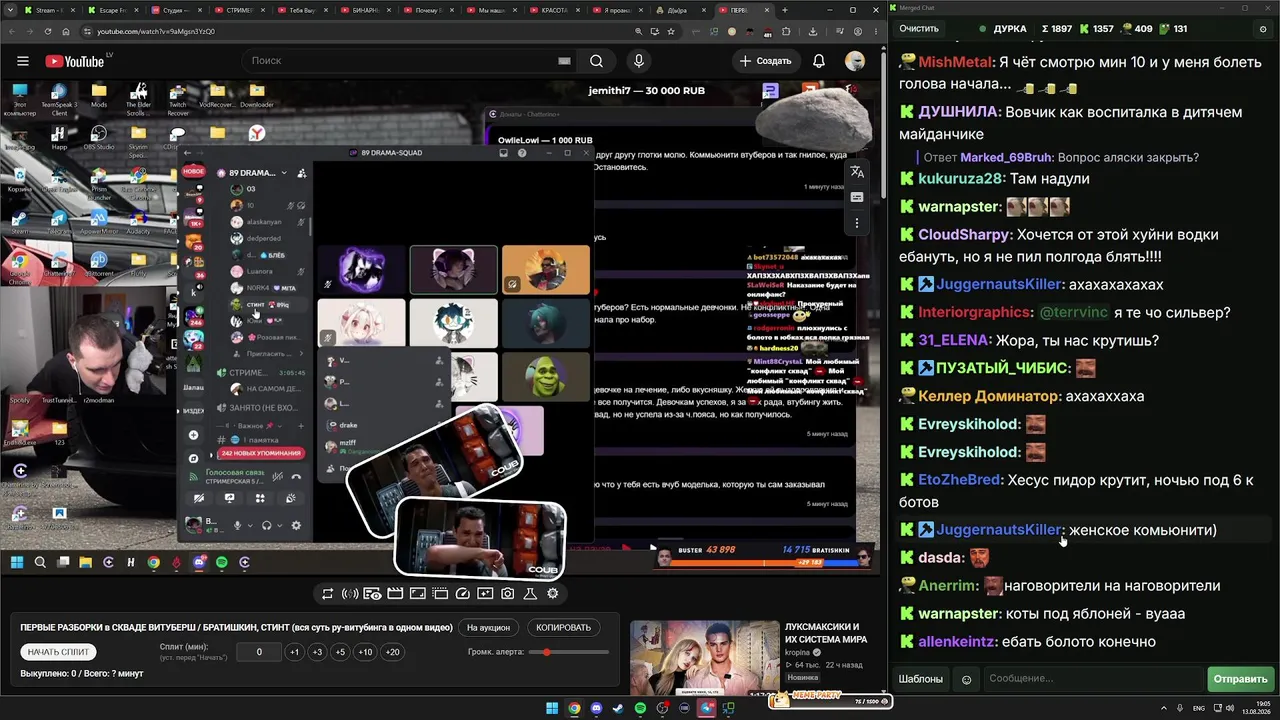Open the browser extensions puzzle icon

(786, 31)
